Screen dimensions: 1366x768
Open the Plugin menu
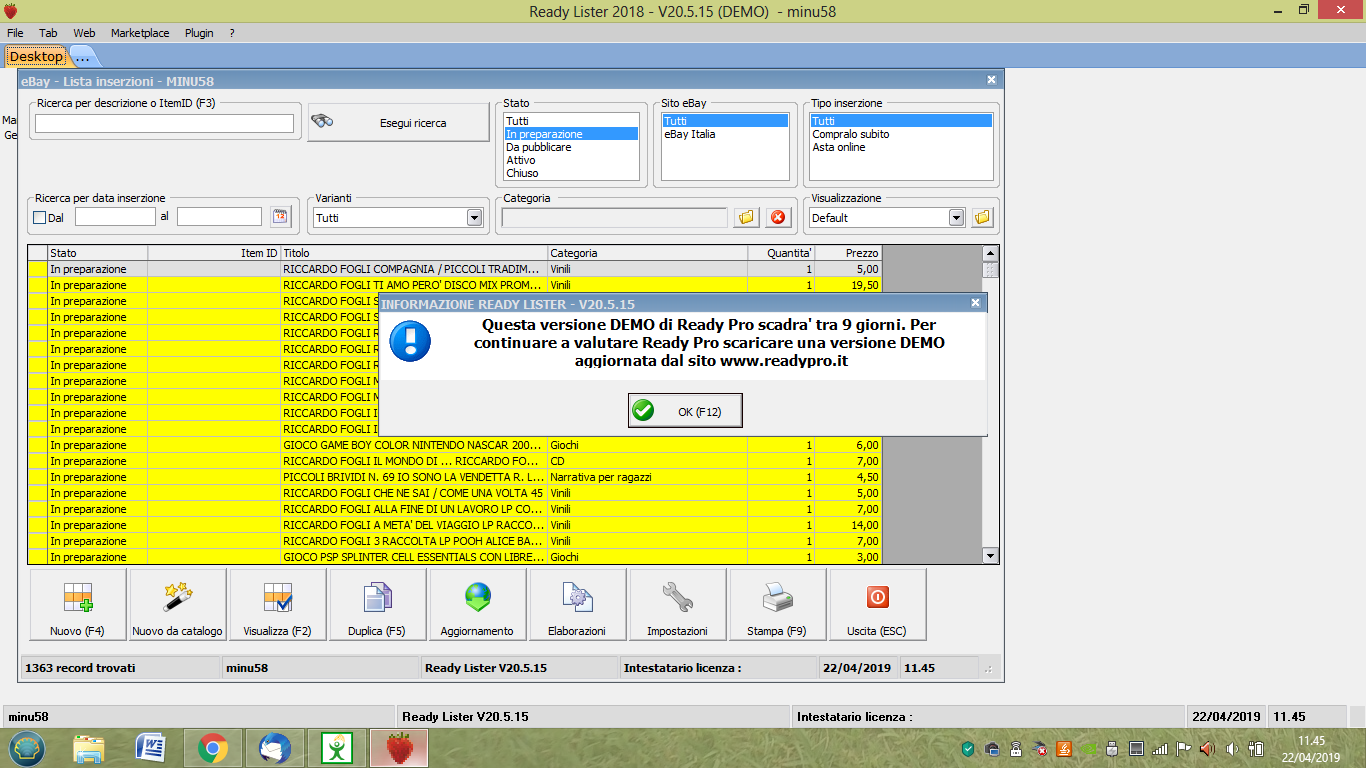(x=199, y=33)
